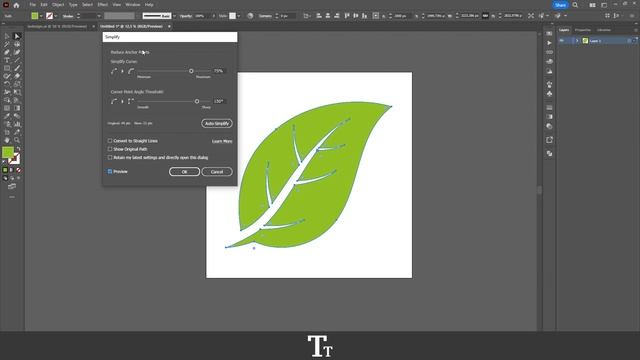
Task: Select the Free Transform tool
Action: click(17, 92)
